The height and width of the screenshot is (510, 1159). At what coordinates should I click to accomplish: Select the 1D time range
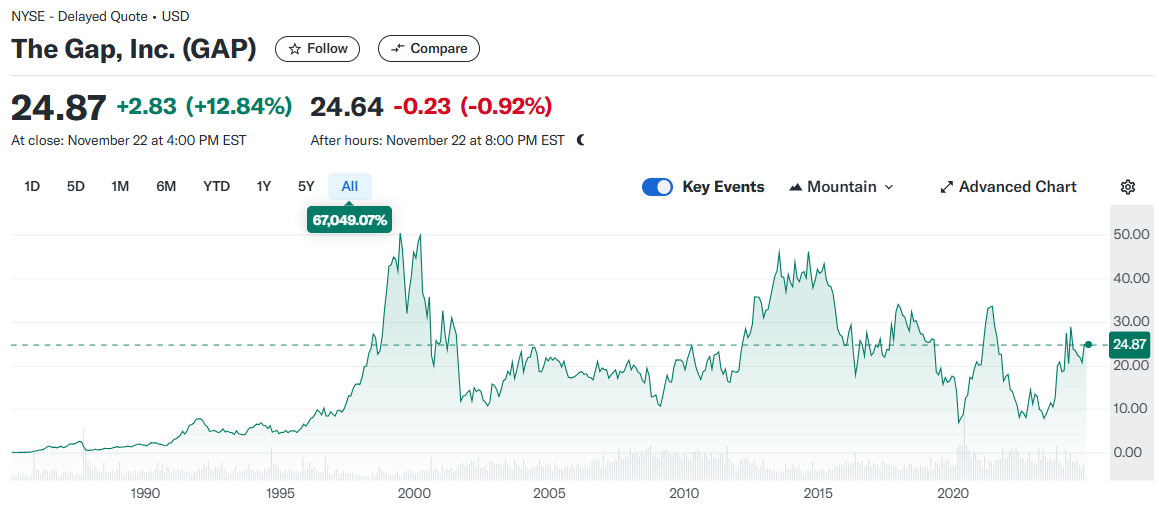click(x=32, y=186)
